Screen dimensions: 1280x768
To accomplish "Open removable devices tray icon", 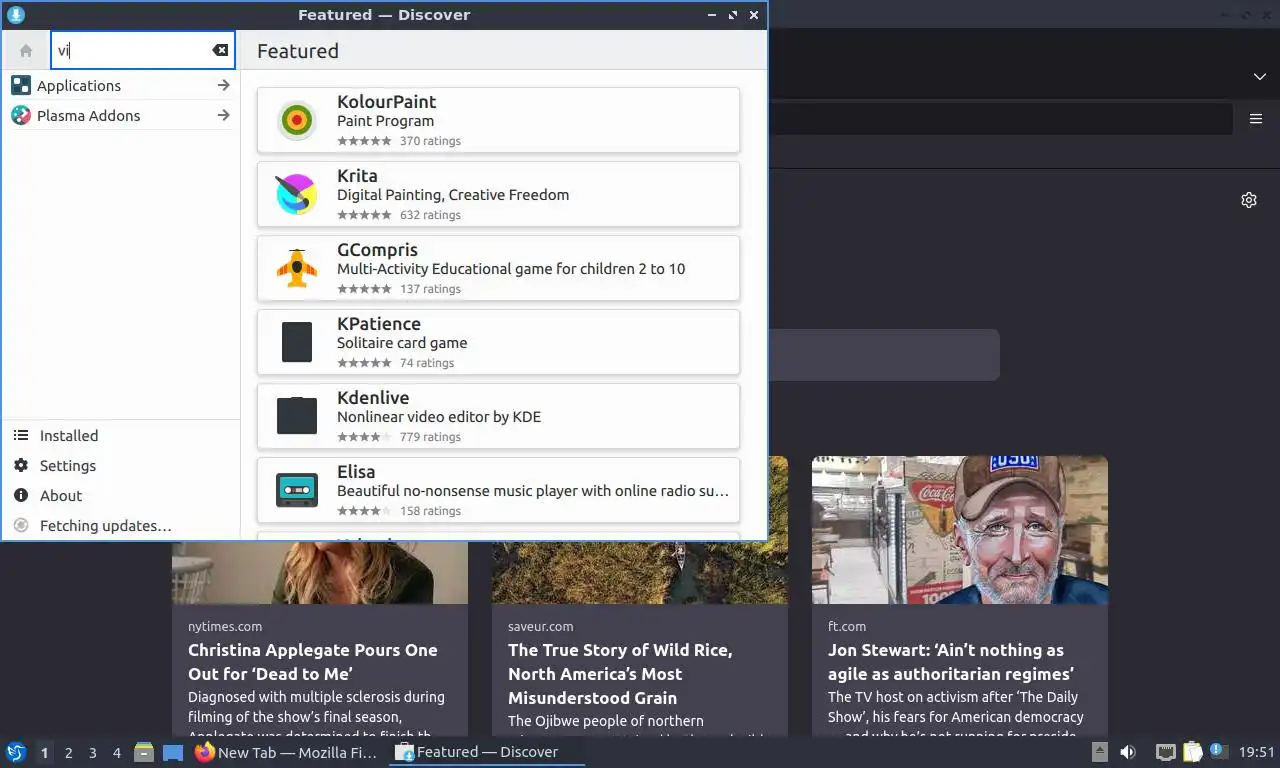I will coord(1099,752).
